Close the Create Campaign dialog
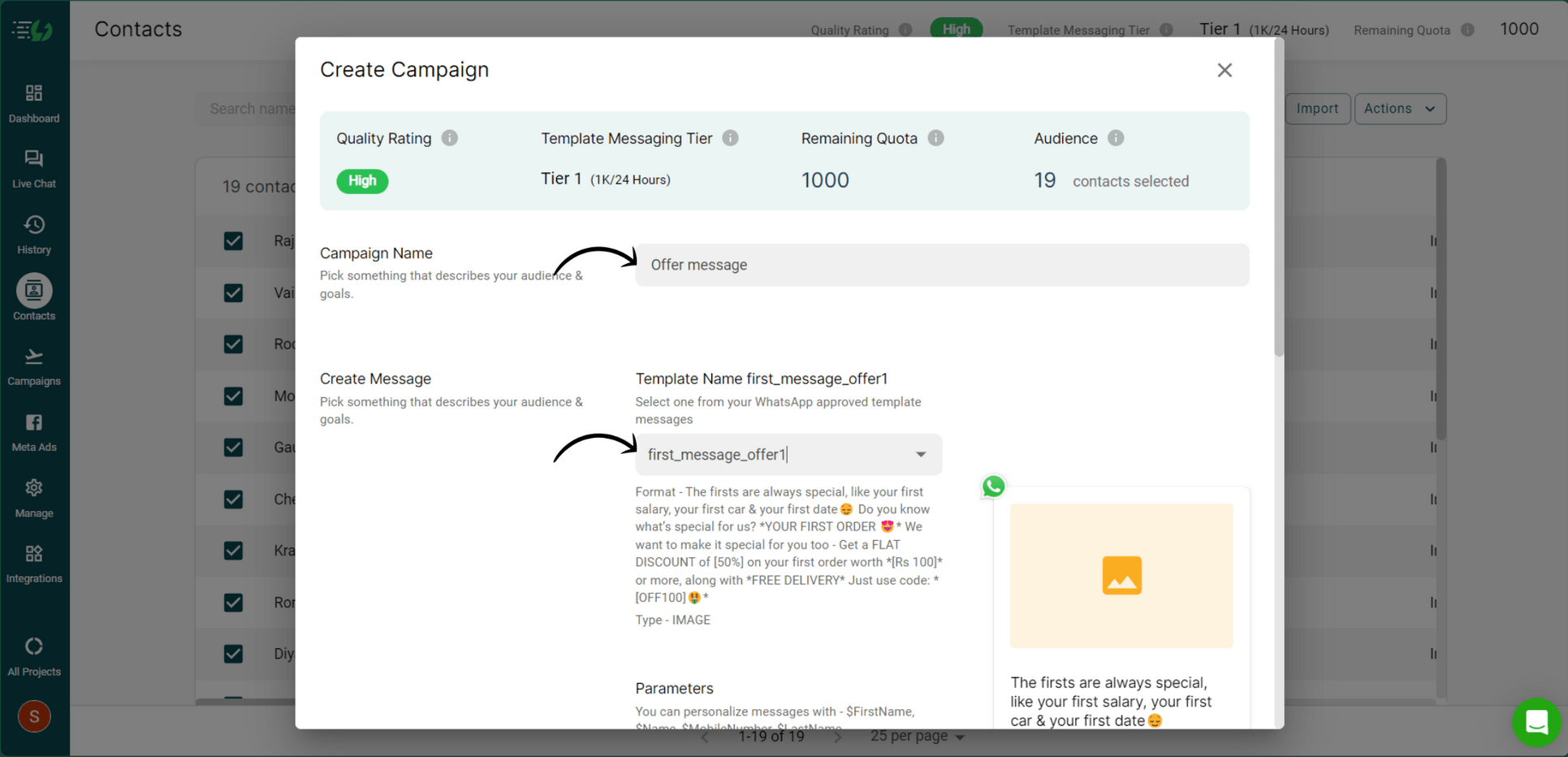Screen dimensions: 1568x757 (x=1224, y=71)
